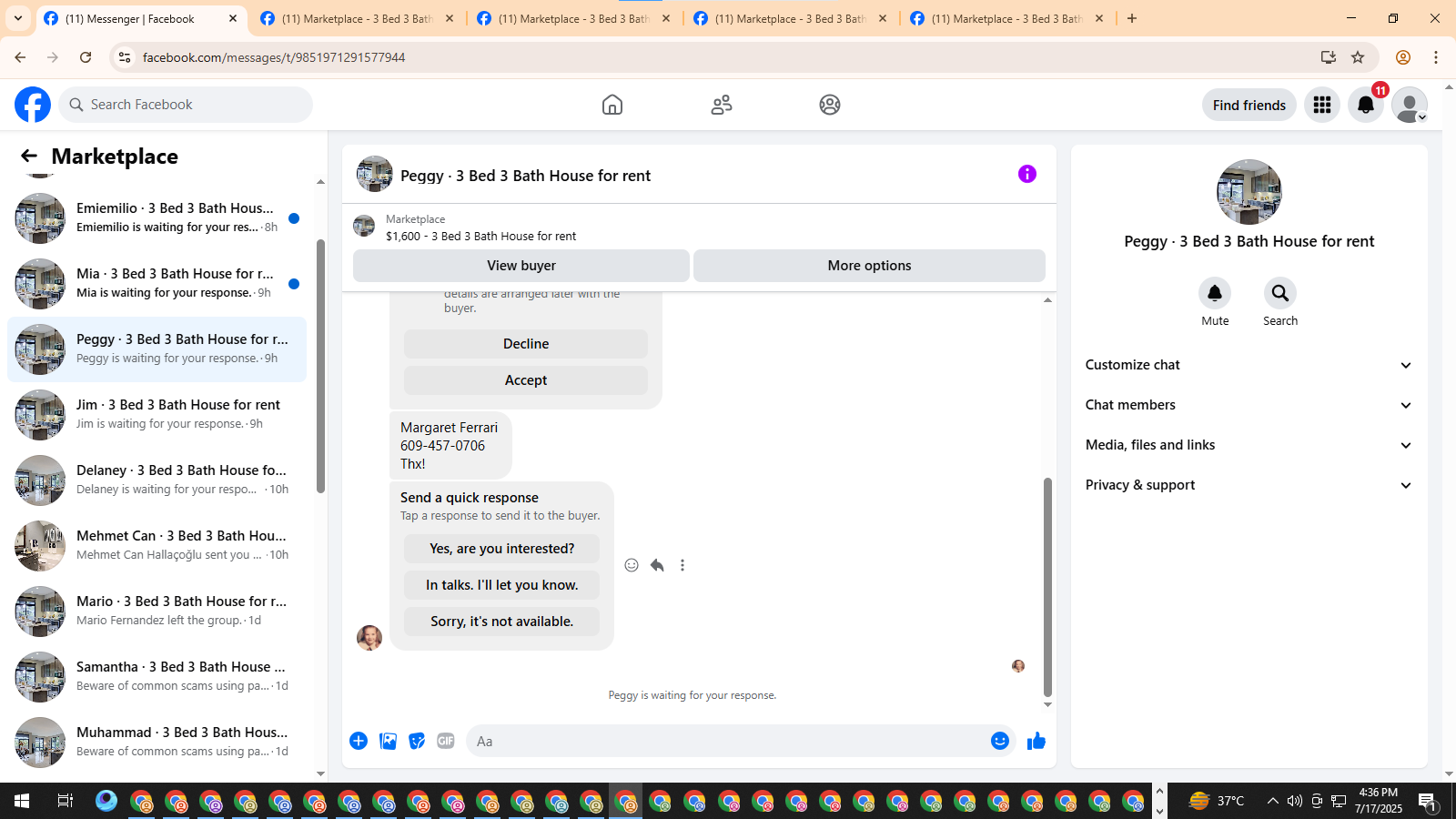The width and height of the screenshot is (1456, 819).
Task: Bookmark this page with the star icon
Action: 1358,57
